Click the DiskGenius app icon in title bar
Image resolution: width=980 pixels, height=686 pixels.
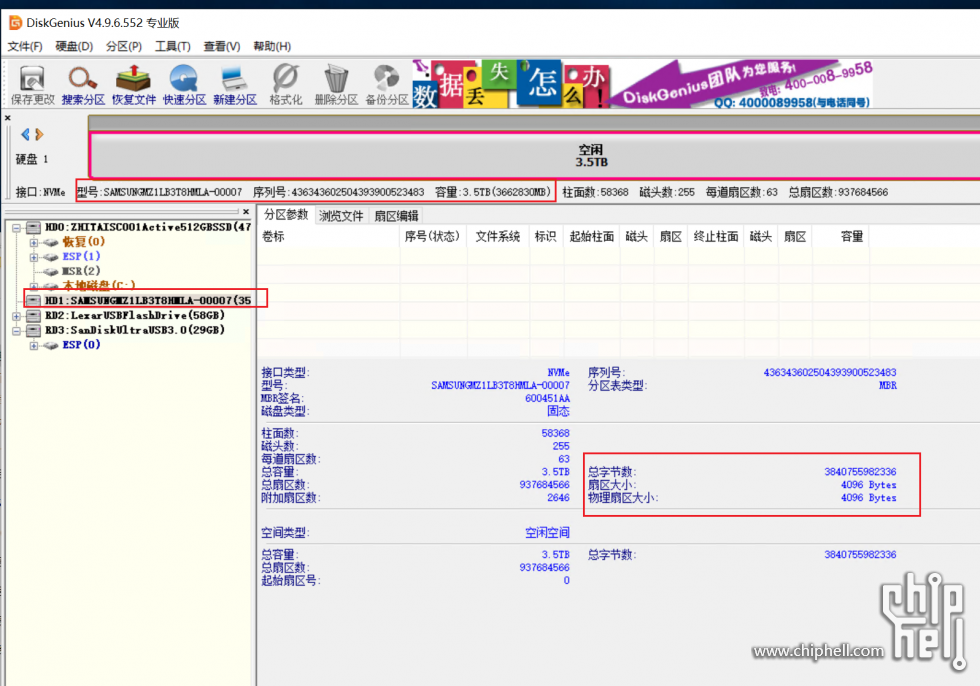pos(15,23)
